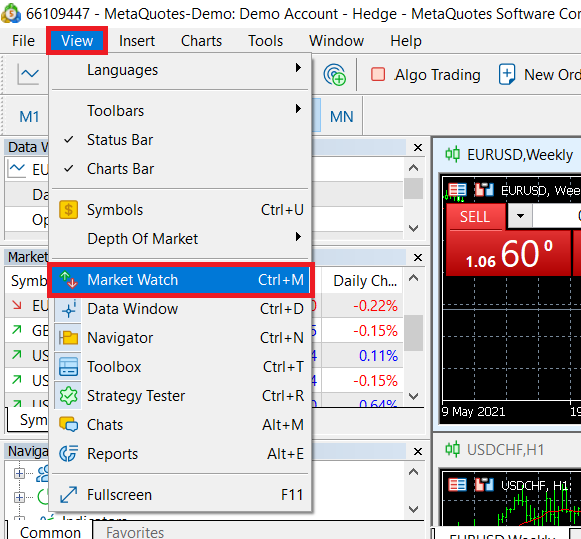This screenshot has width=581, height=539.
Task: Select the M1 timeframe
Action: pos(29,117)
